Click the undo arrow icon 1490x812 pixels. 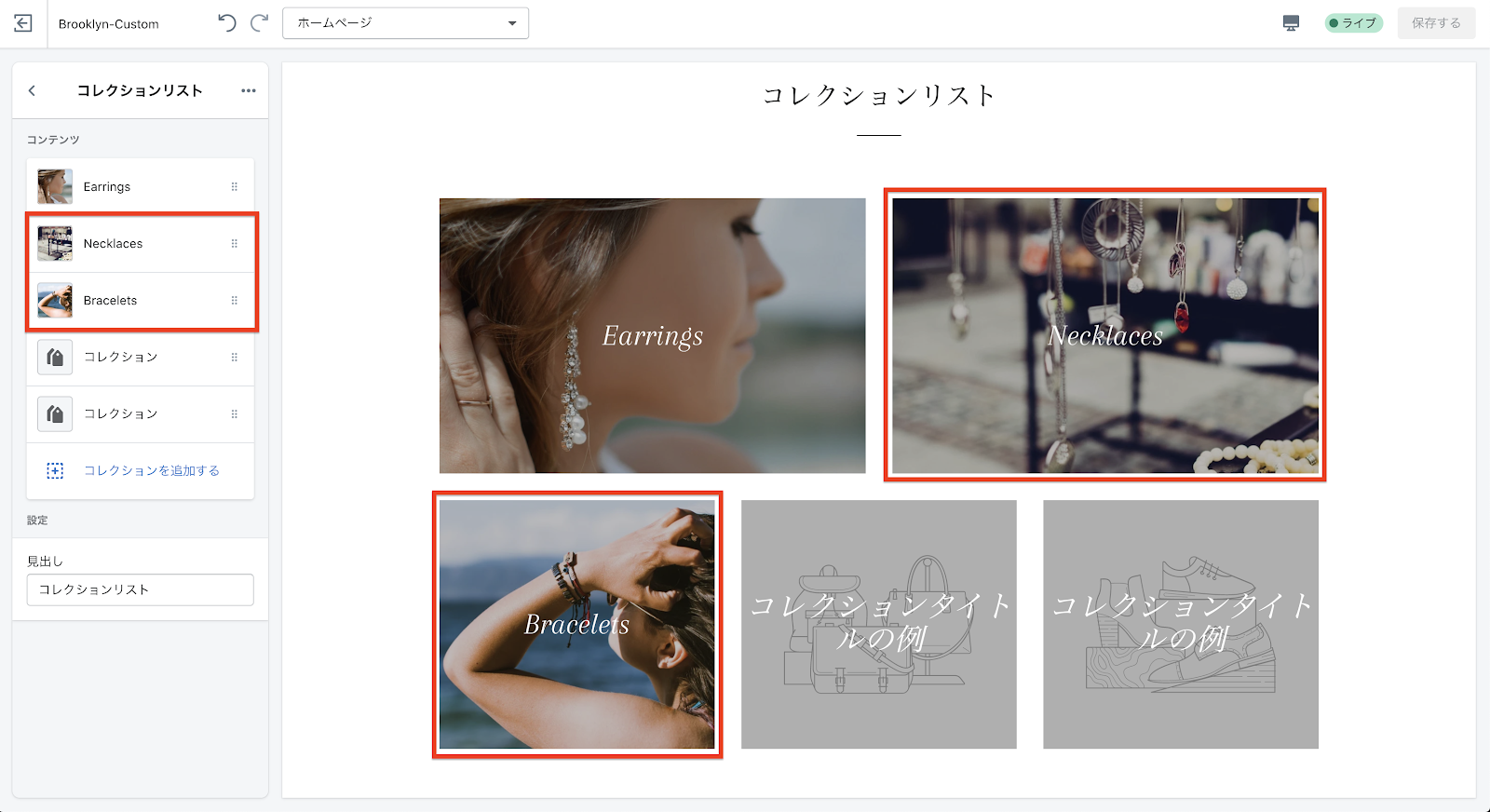pos(227,23)
